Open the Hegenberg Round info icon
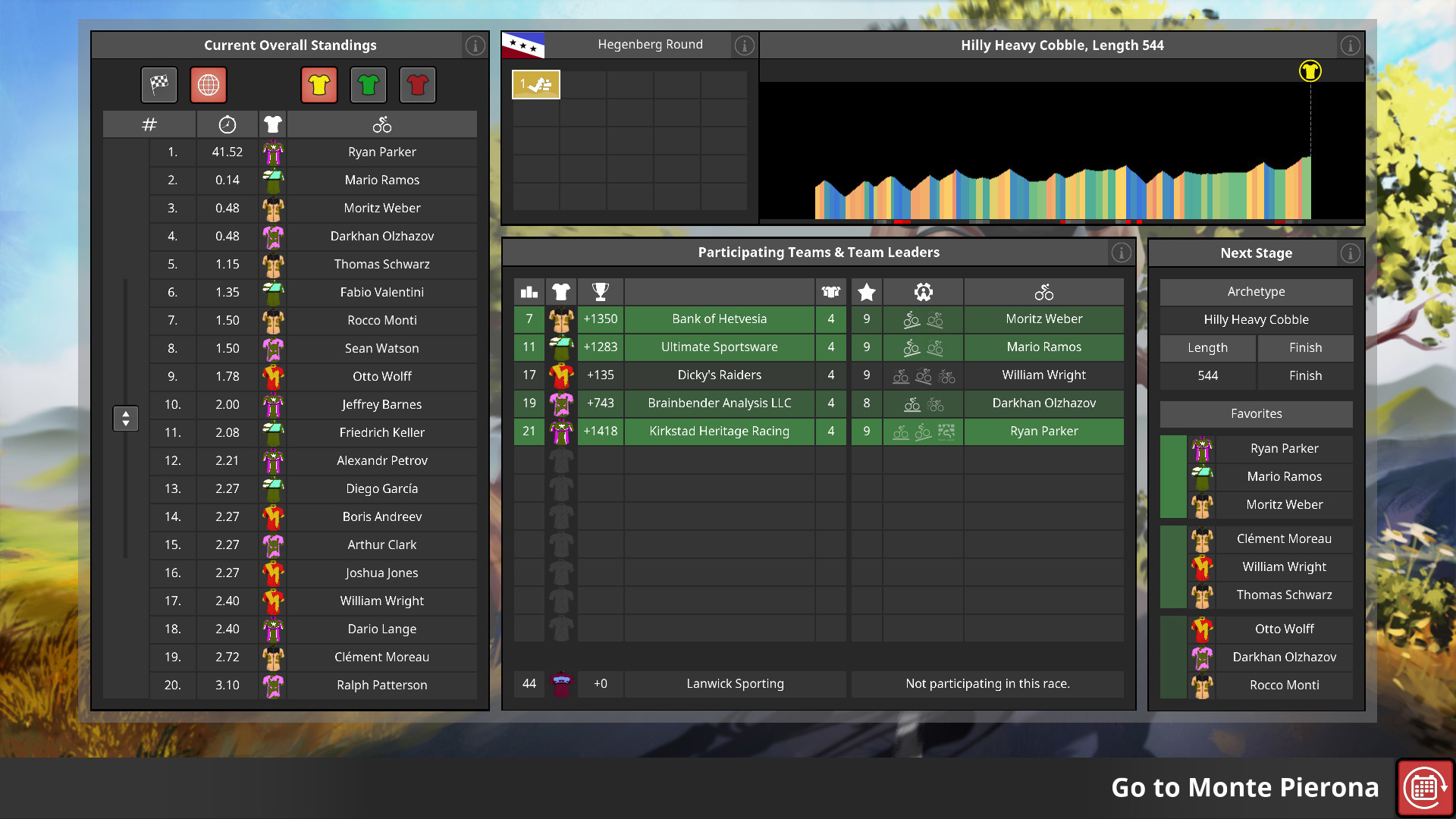The width and height of the screenshot is (1456, 819). [745, 45]
